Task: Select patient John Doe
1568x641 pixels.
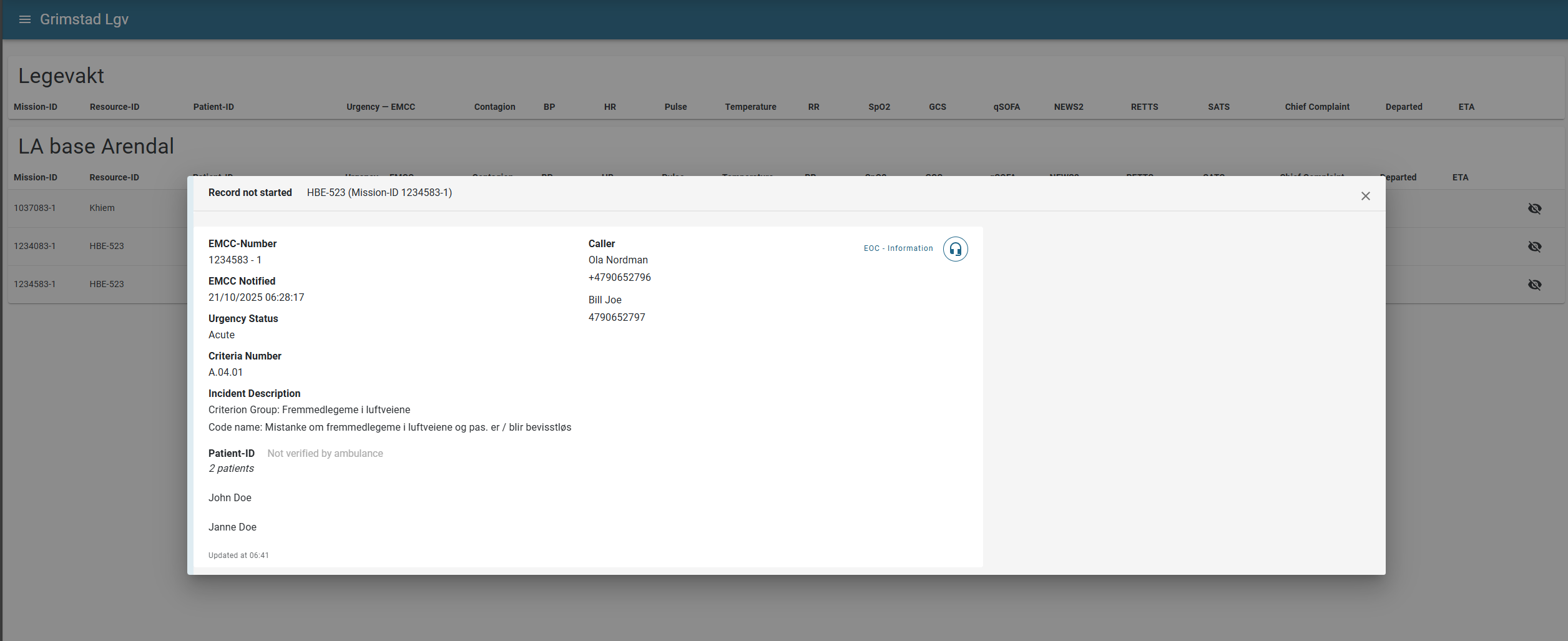Action: click(x=230, y=497)
